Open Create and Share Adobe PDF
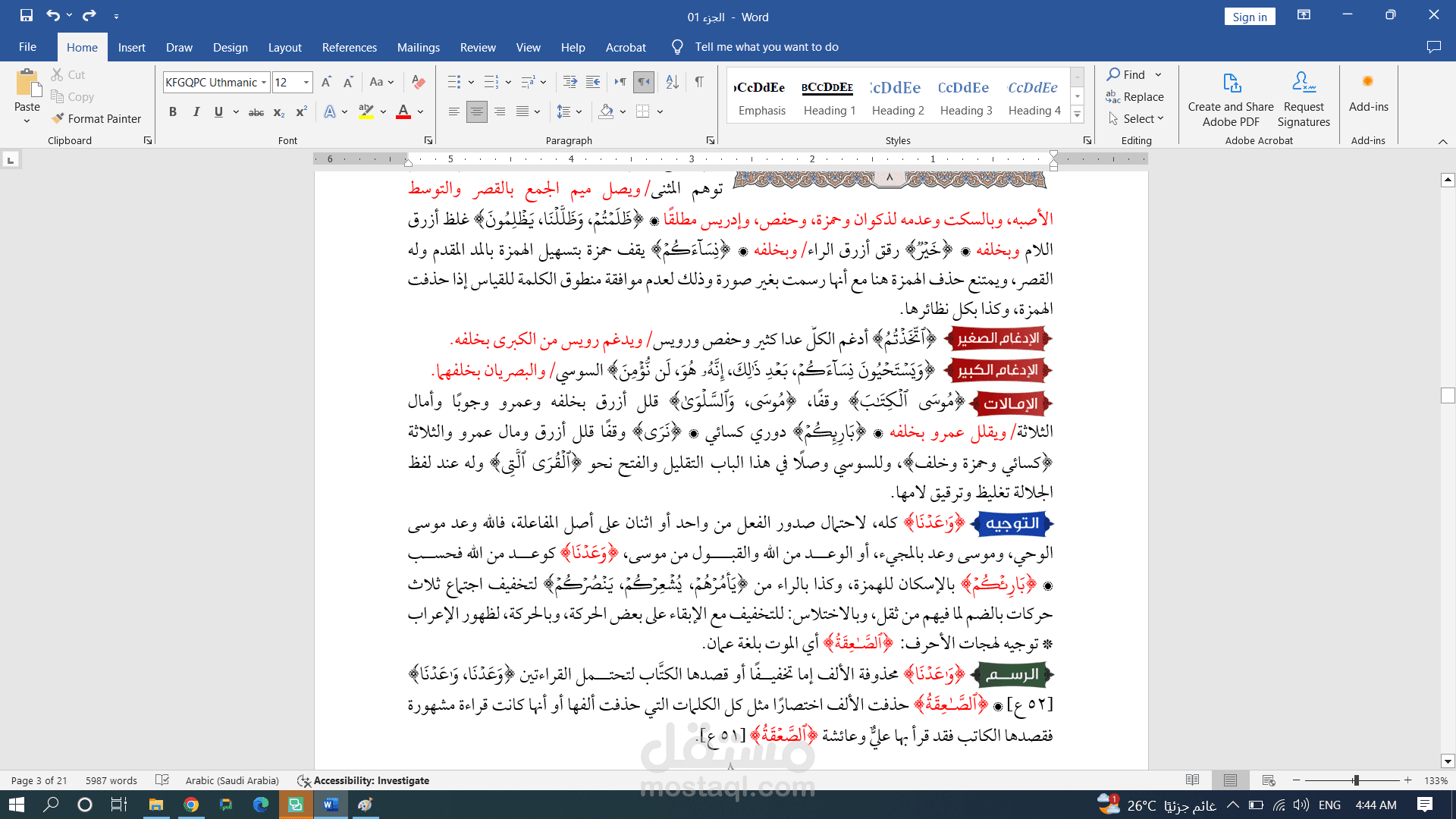Image resolution: width=1456 pixels, height=819 pixels. 1230,99
